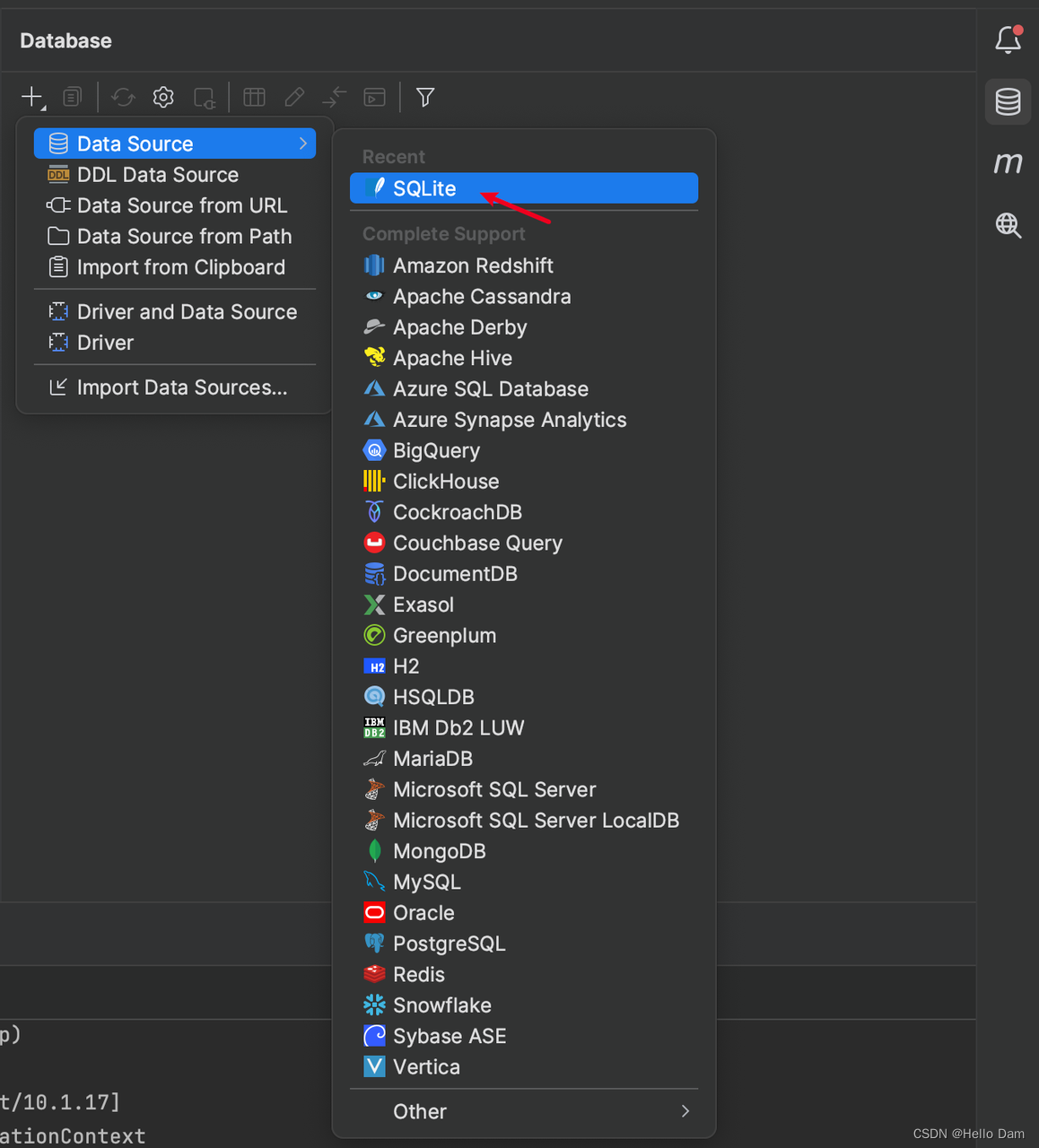Open the new item dropdown with plus icon

[x=31, y=97]
